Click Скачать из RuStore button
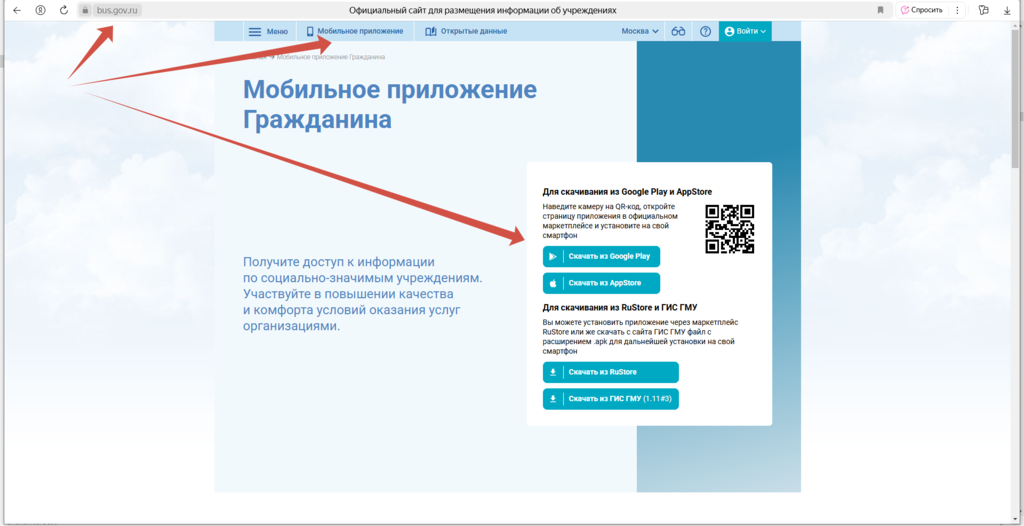 (x=610, y=372)
